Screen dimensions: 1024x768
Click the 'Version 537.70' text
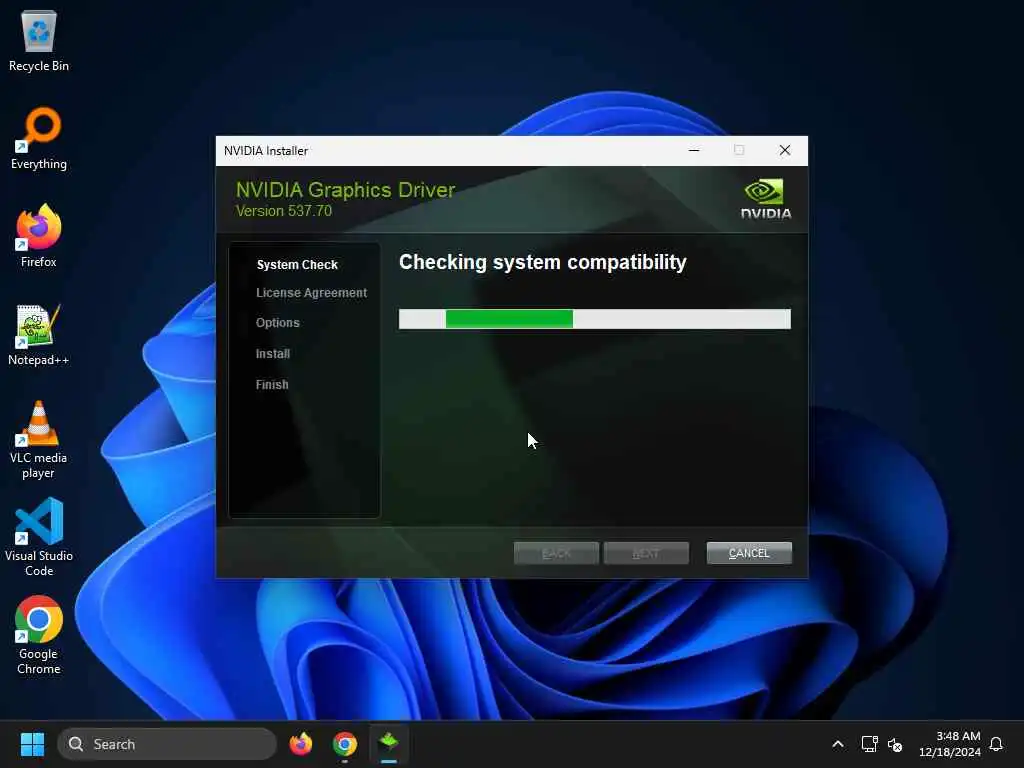click(283, 211)
